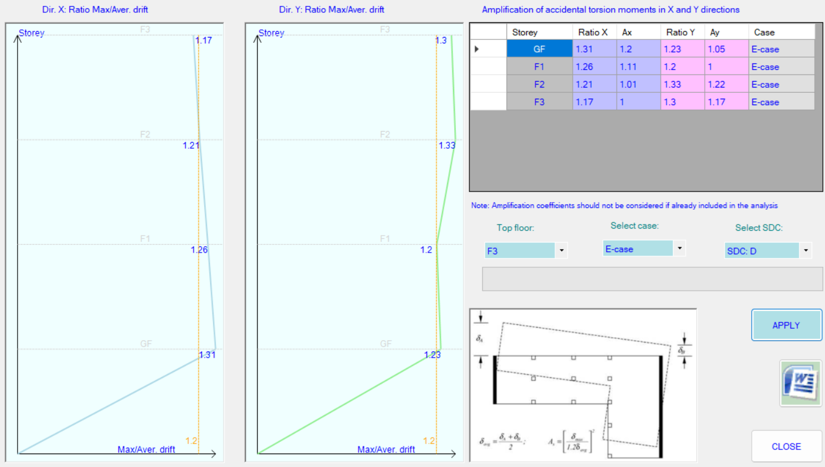The width and height of the screenshot is (825, 467).
Task: Click the Ay column header
Action: (x=727, y=32)
